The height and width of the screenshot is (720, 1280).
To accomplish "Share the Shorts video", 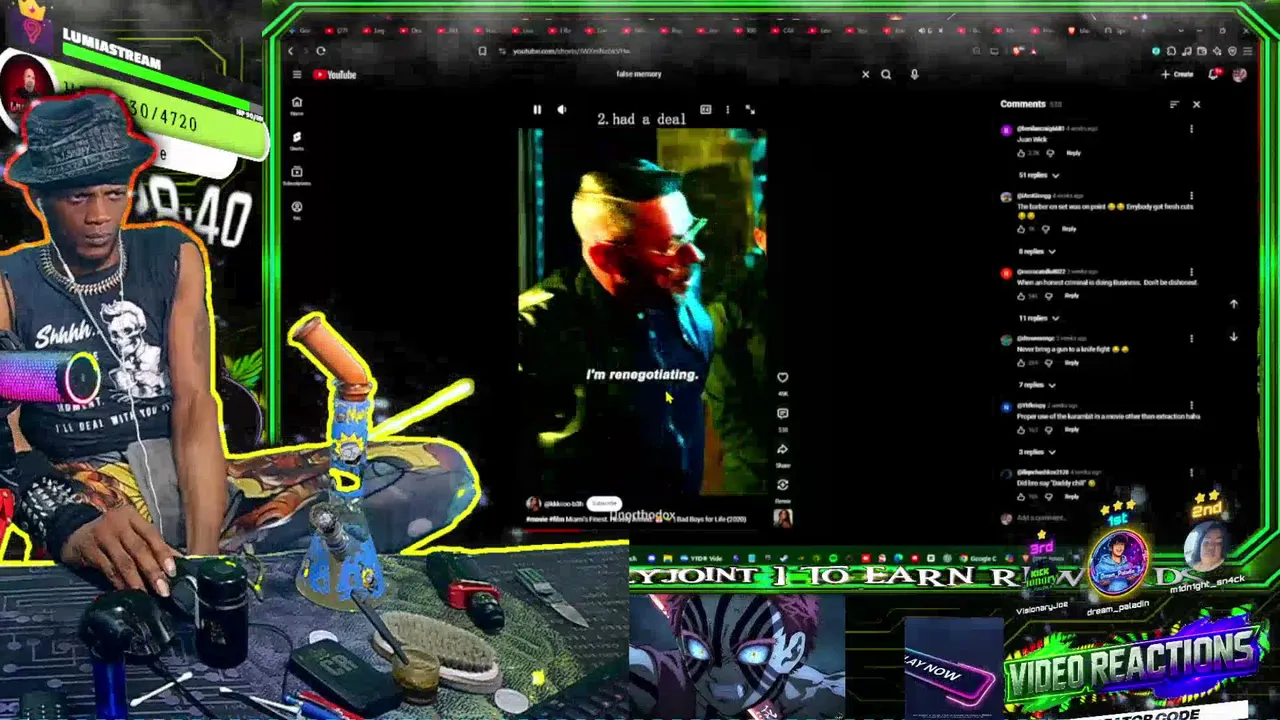I will (x=783, y=449).
